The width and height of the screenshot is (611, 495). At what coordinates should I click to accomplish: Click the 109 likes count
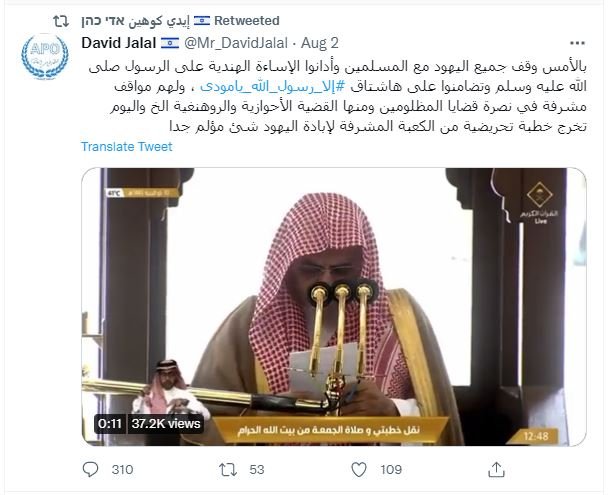pos(391,470)
